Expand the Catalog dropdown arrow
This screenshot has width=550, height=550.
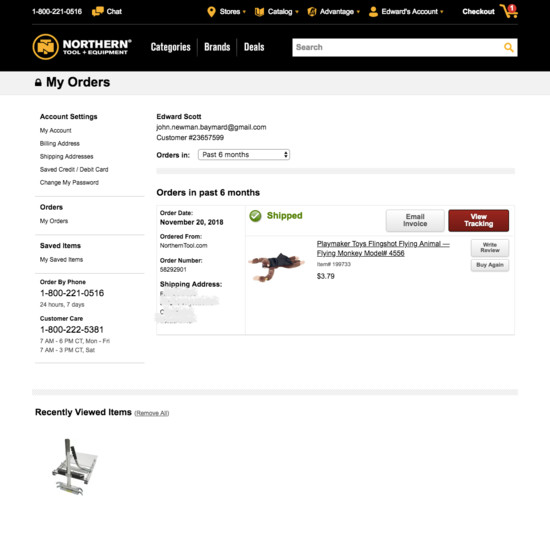pos(297,12)
